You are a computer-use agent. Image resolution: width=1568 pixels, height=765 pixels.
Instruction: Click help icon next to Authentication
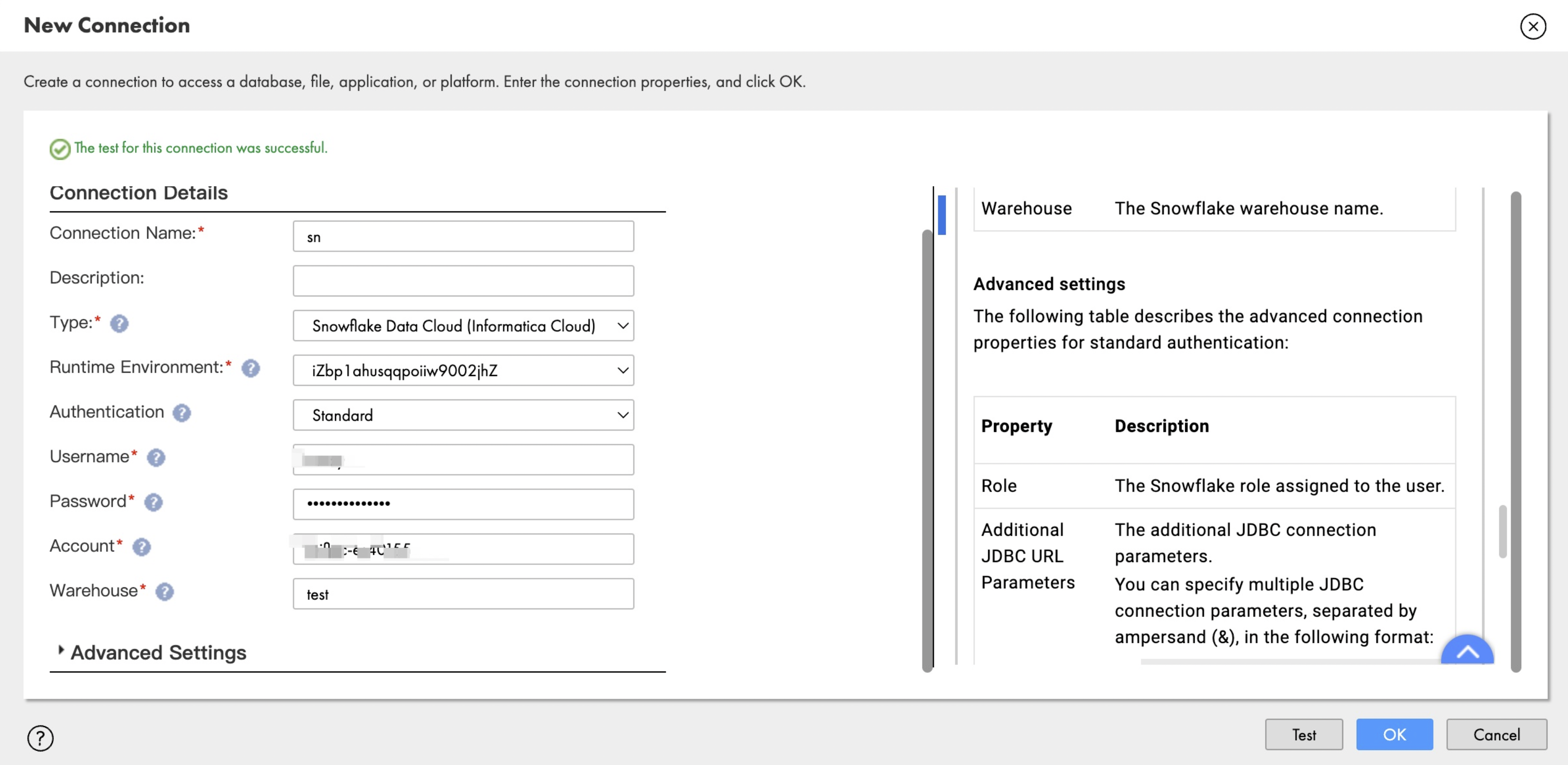(181, 413)
